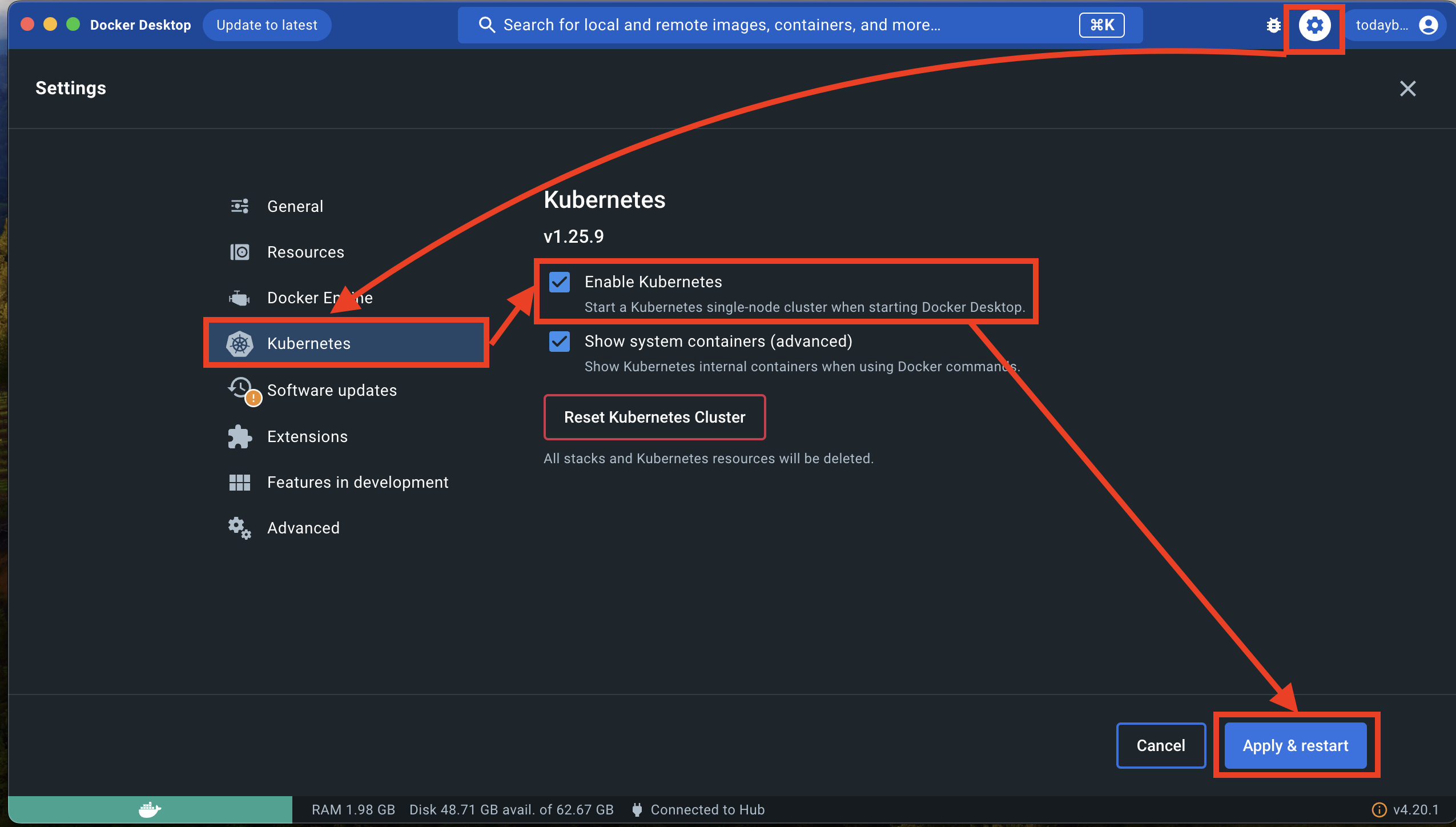The width and height of the screenshot is (1456, 827).
Task: Click the Cancel button
Action: tap(1160, 745)
